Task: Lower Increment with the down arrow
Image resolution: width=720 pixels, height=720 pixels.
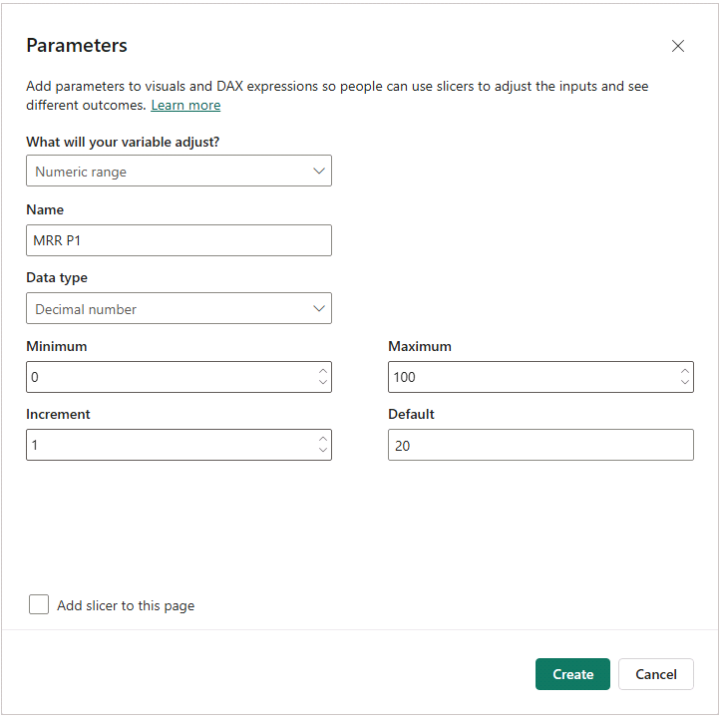Action: click(323, 451)
